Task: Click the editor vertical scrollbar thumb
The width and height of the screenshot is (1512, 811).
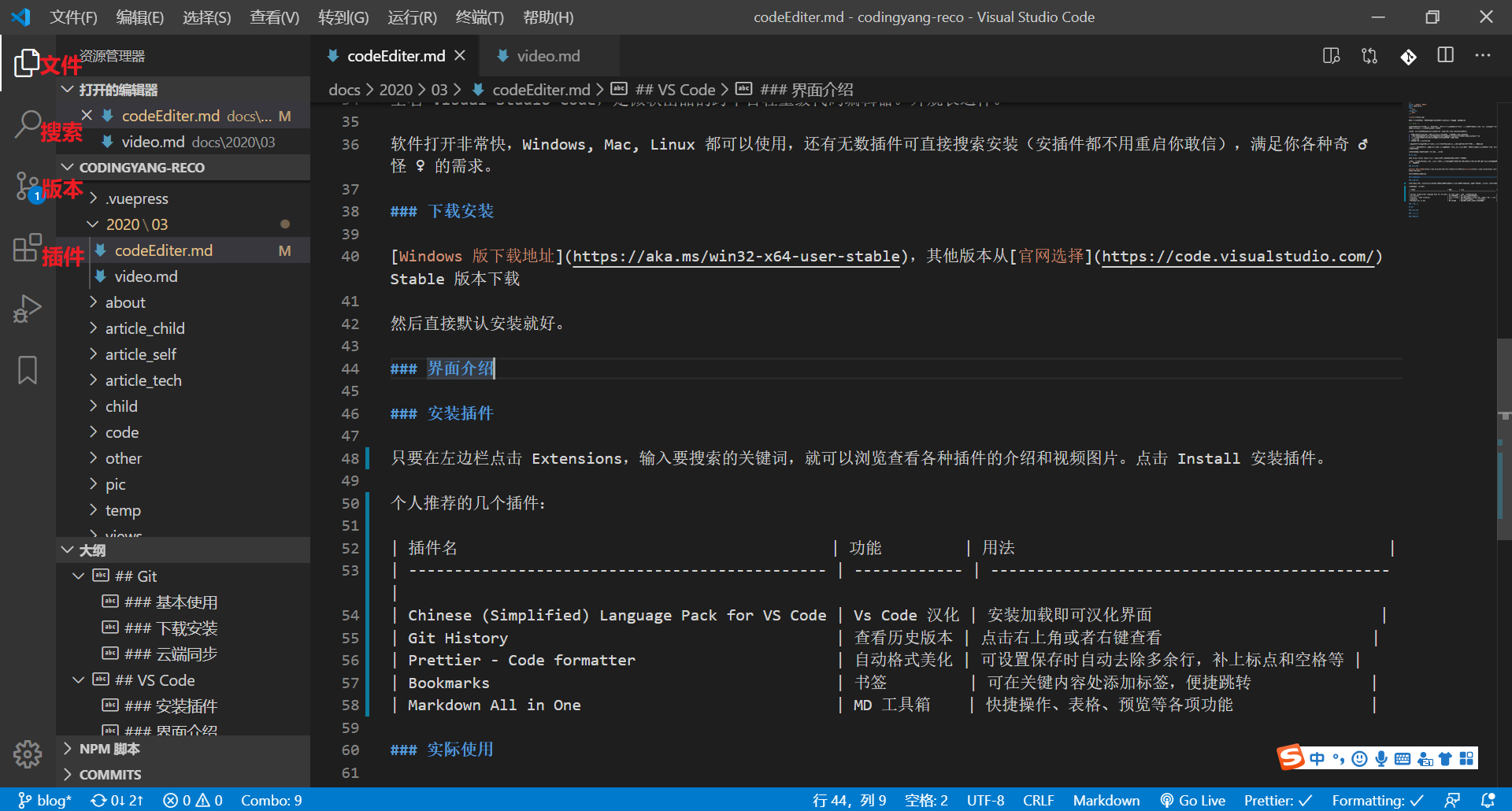Action: point(1504,439)
